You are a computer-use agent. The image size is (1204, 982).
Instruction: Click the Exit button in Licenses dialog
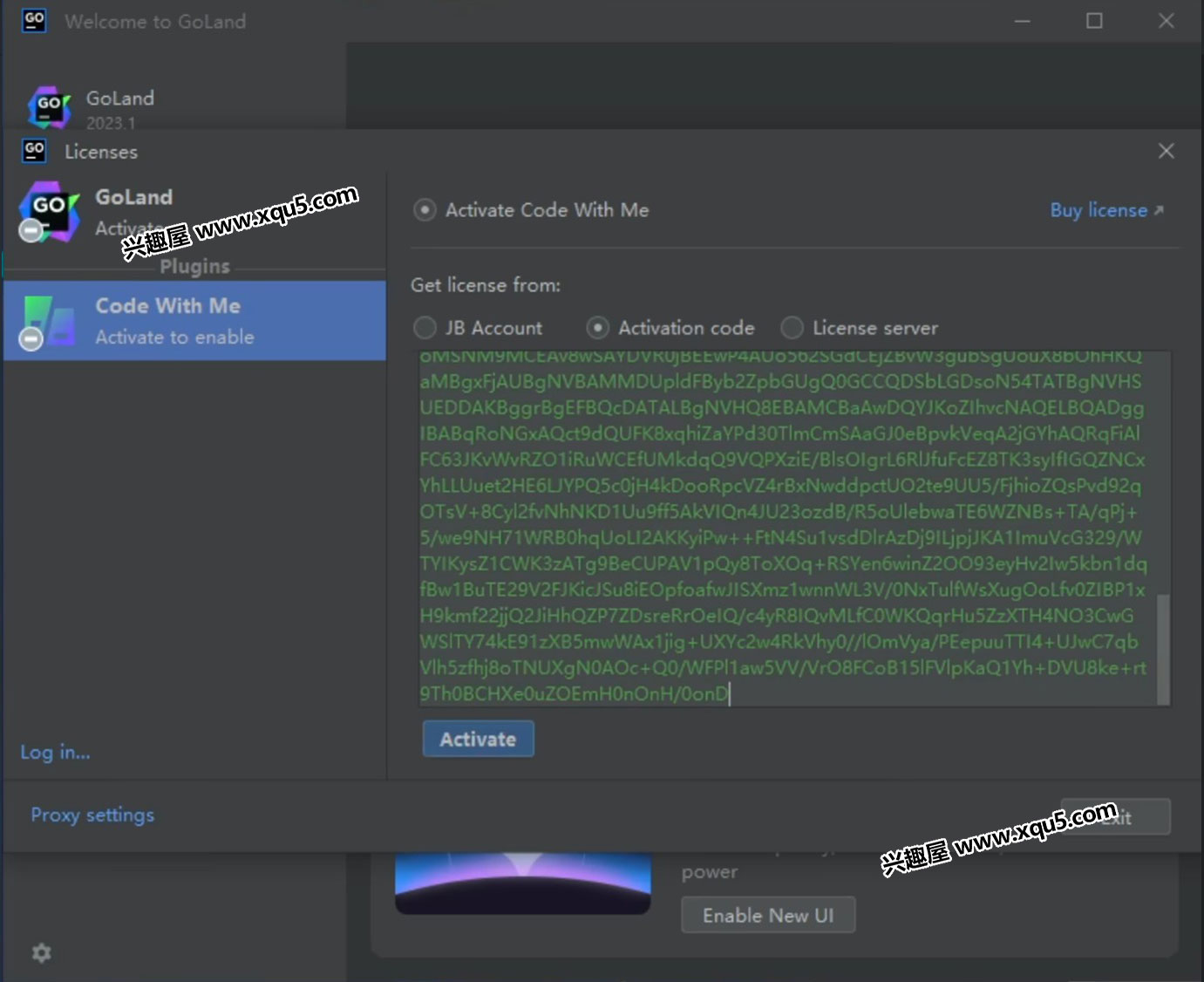(1115, 817)
